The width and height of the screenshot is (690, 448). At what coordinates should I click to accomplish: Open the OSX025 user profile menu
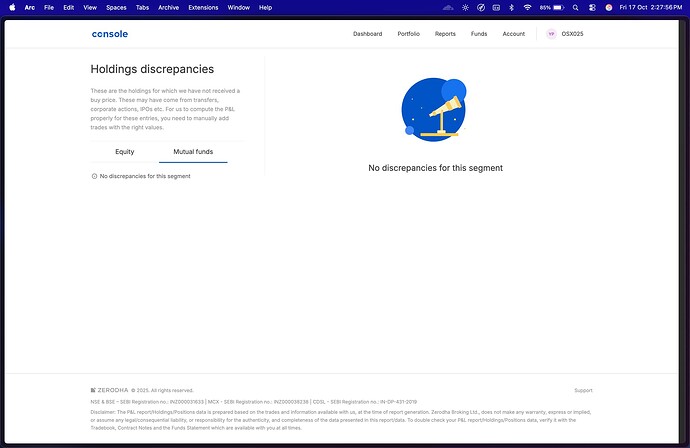pyautogui.click(x=572, y=34)
